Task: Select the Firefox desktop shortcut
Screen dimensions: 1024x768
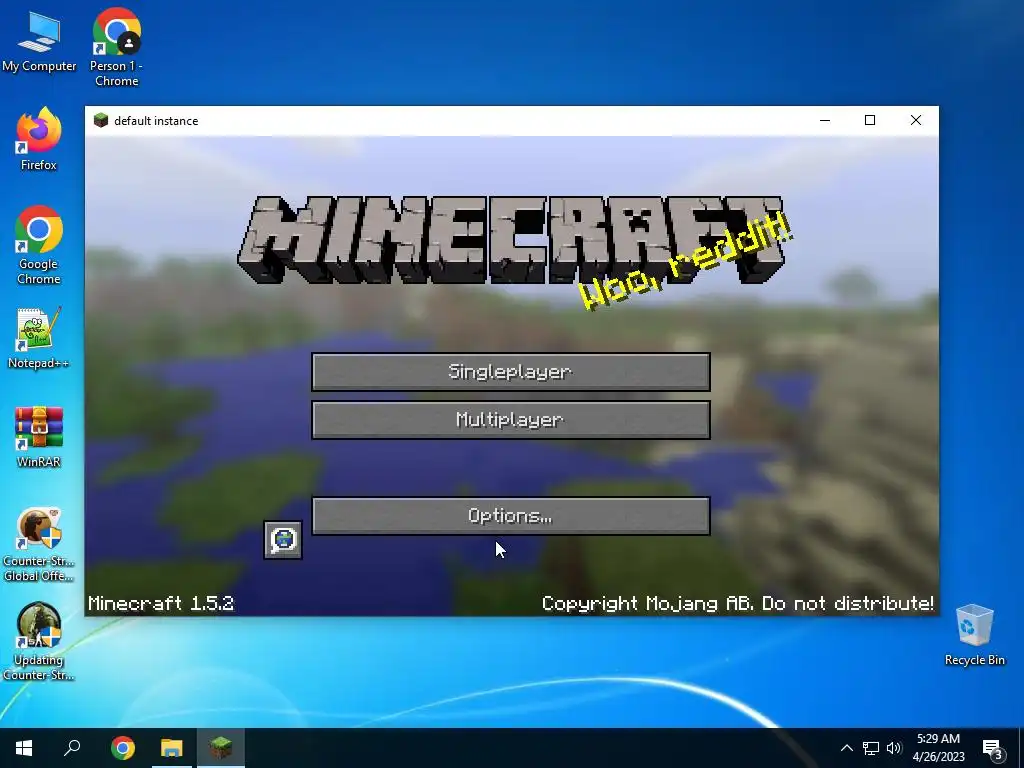Action: tap(39, 138)
